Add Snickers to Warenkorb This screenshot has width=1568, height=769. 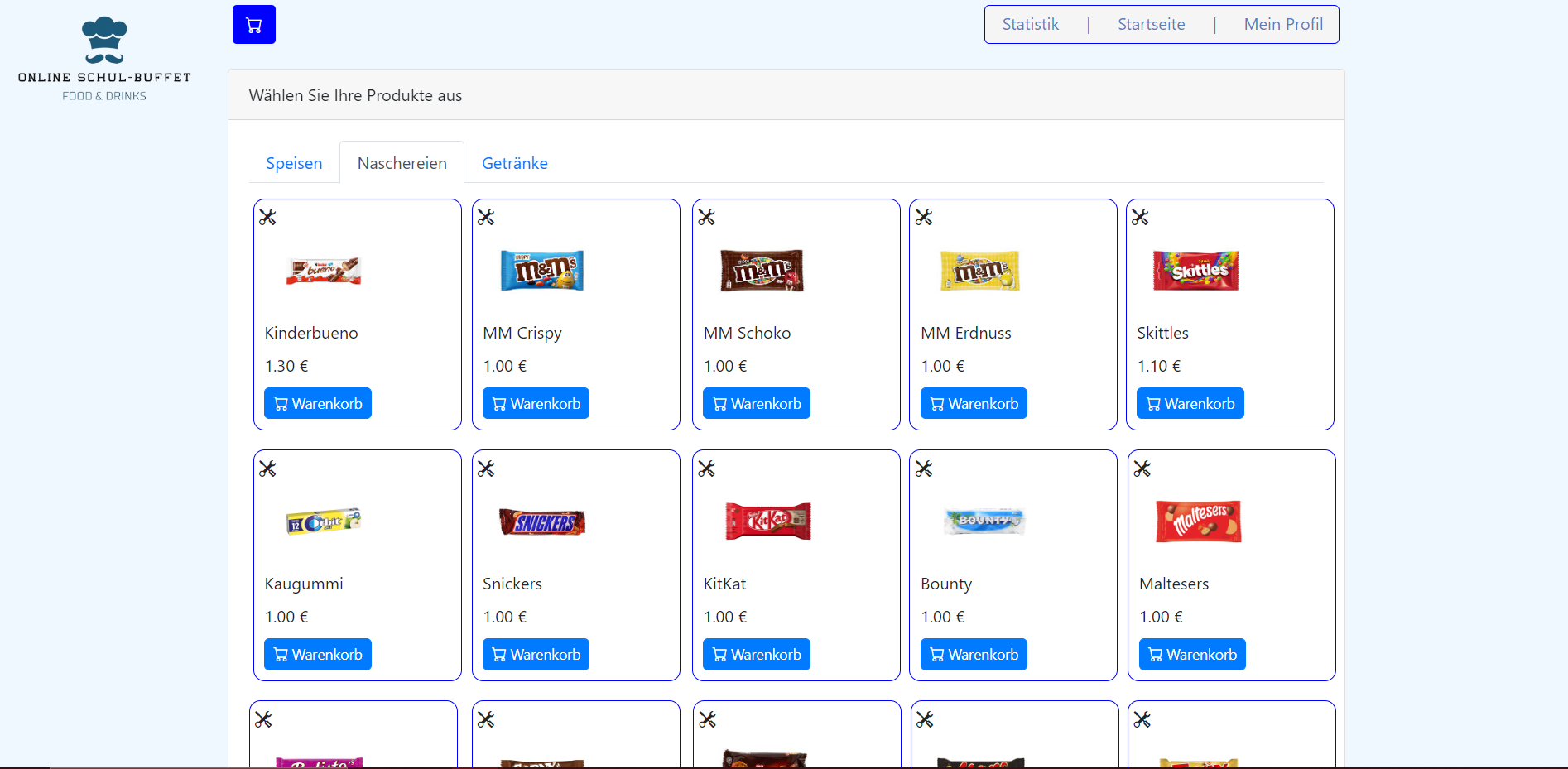[x=536, y=655]
